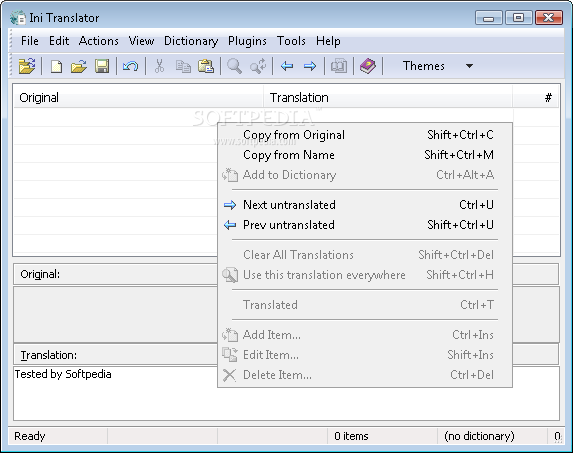573x453 pixels.
Task: Open a file using the open folder icon
Action: point(79,66)
